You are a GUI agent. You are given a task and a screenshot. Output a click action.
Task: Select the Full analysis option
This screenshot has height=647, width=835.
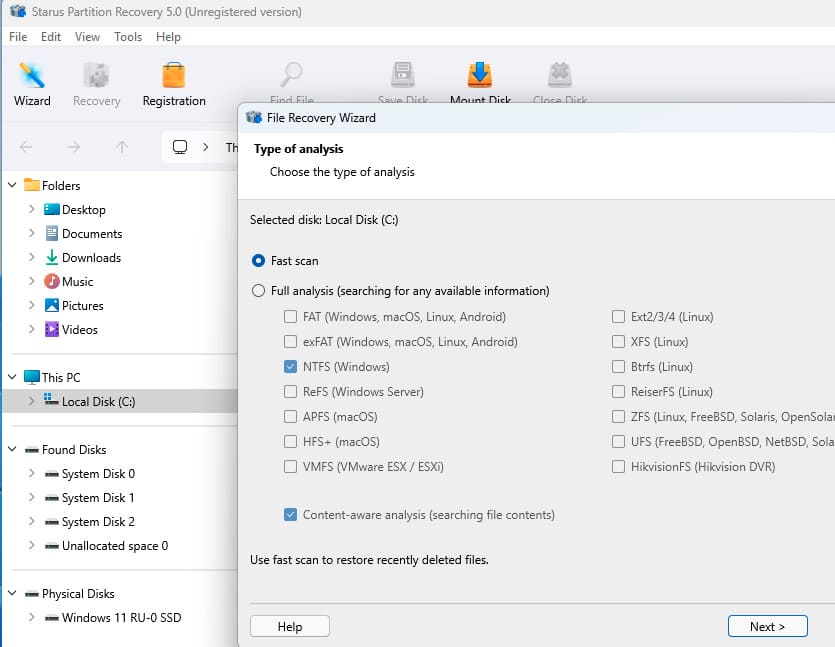tap(258, 291)
